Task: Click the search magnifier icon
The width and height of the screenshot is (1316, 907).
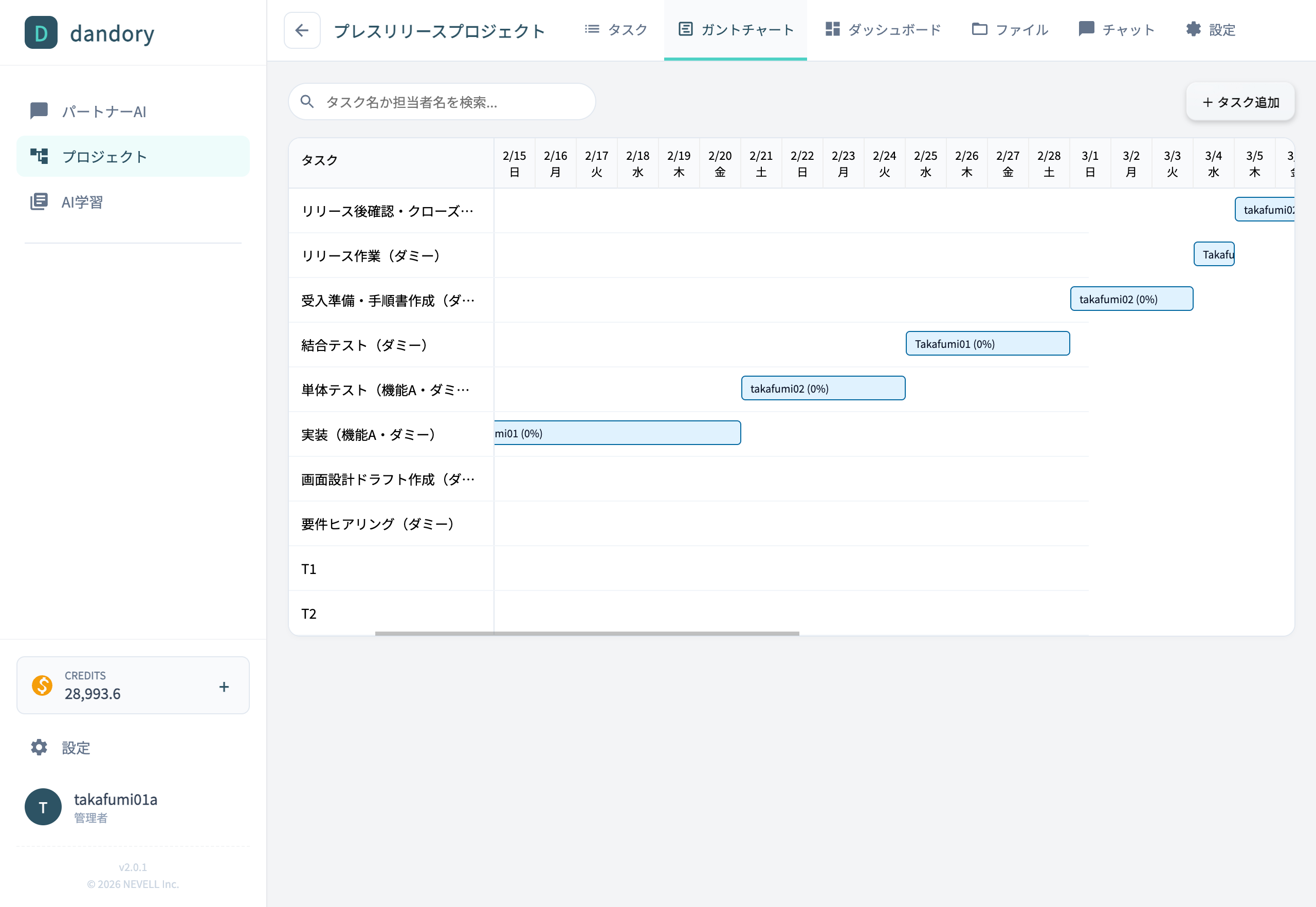Action: point(307,102)
